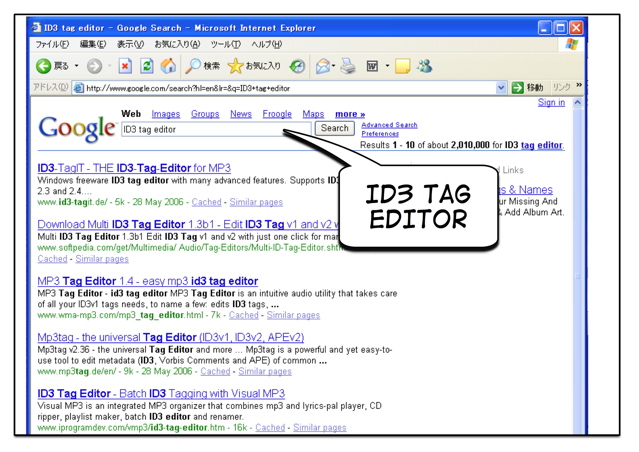Open the 編集(E) menu
The image size is (639, 452).
pos(93,44)
